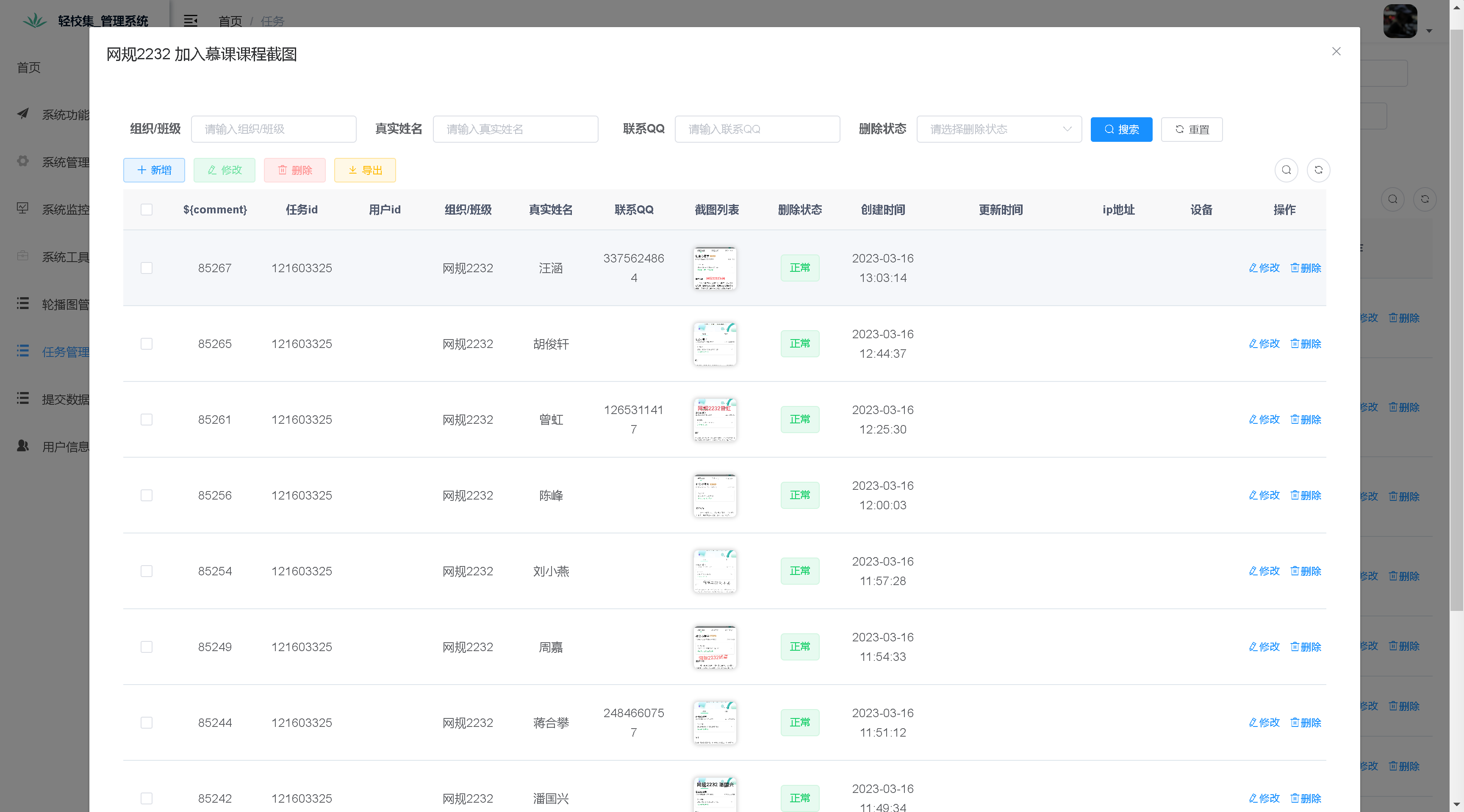Collapse the sidebar with the hamburger icon
The image size is (1464, 812).
click(190, 21)
